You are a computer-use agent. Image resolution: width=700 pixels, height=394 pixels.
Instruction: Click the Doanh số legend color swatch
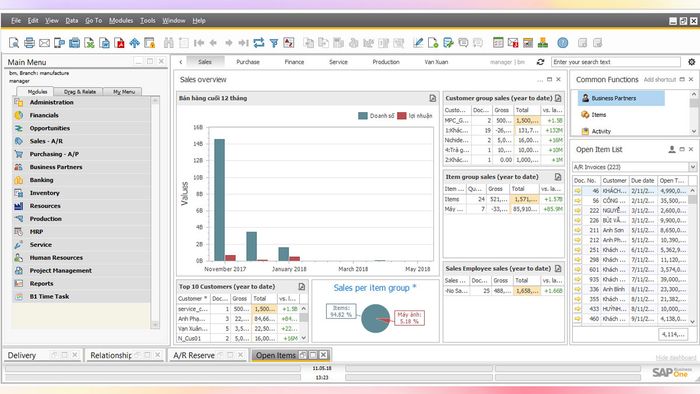click(362, 116)
